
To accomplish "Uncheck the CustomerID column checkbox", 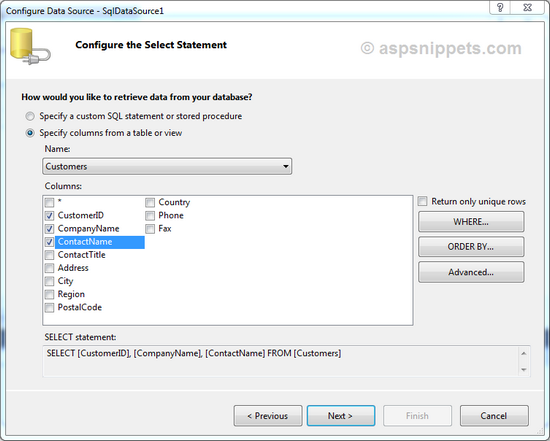I will click(49, 215).
